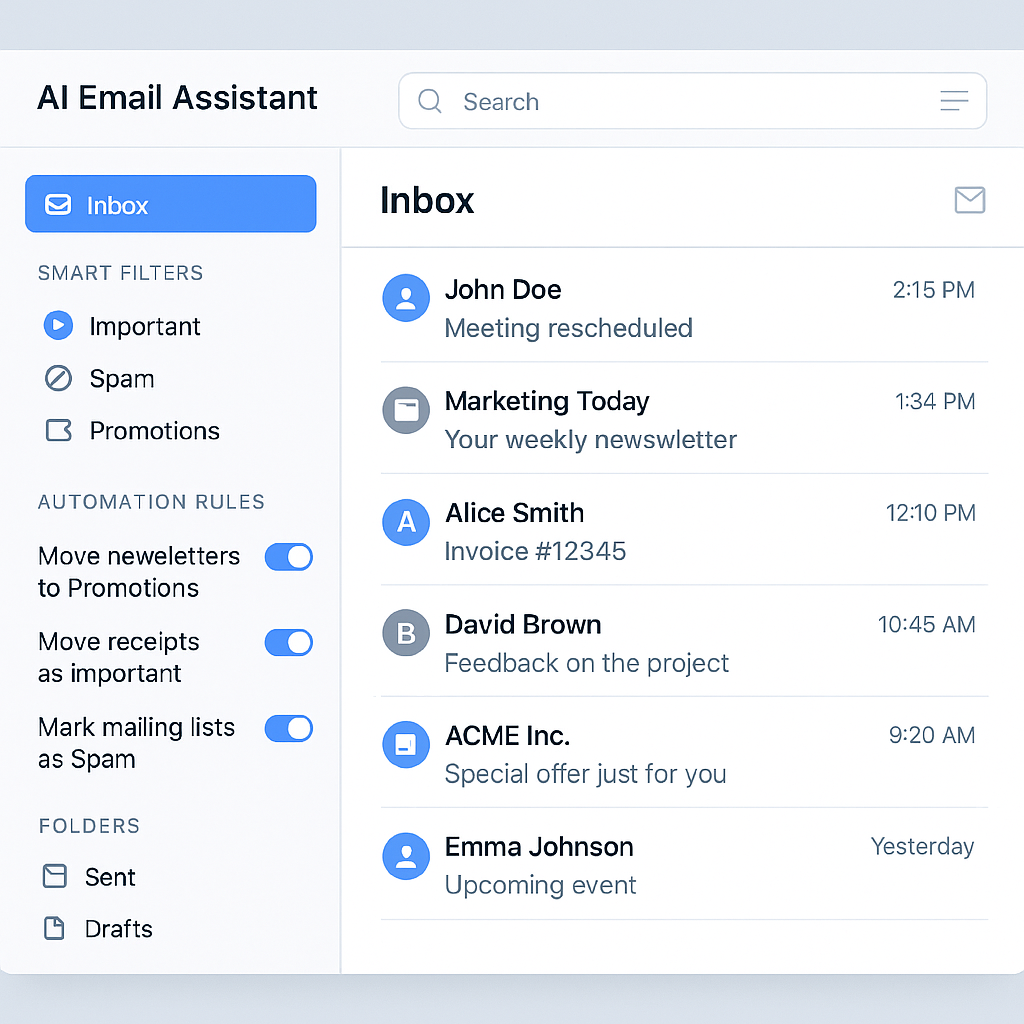Click the search magnifier icon
The width and height of the screenshot is (1024, 1024).
(430, 101)
